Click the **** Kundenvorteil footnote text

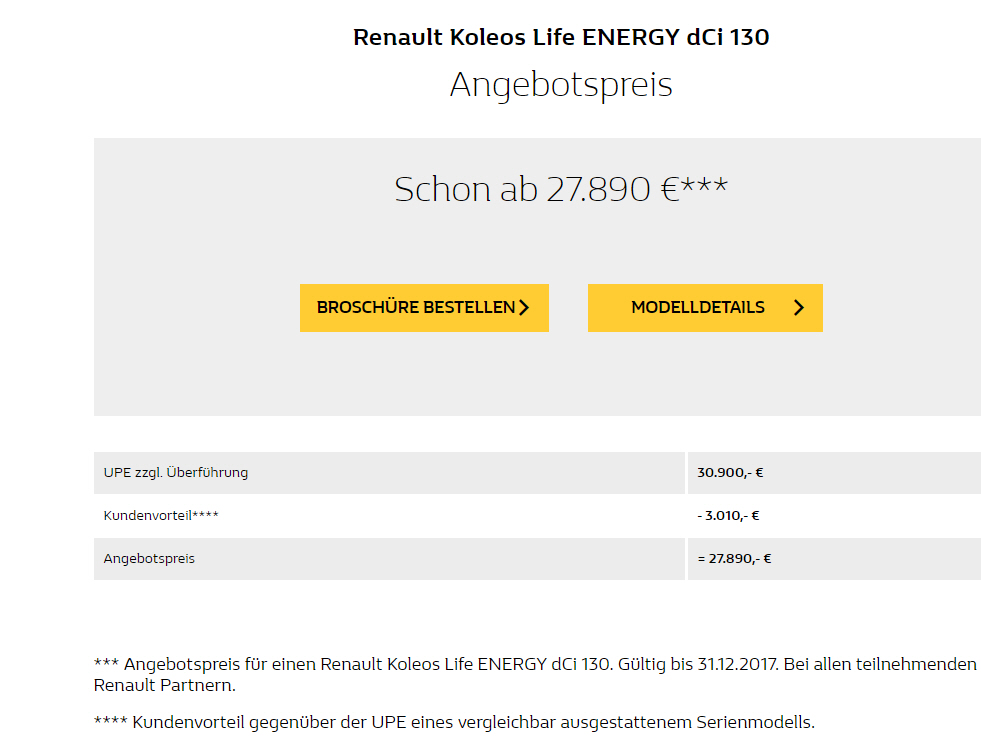(454, 722)
